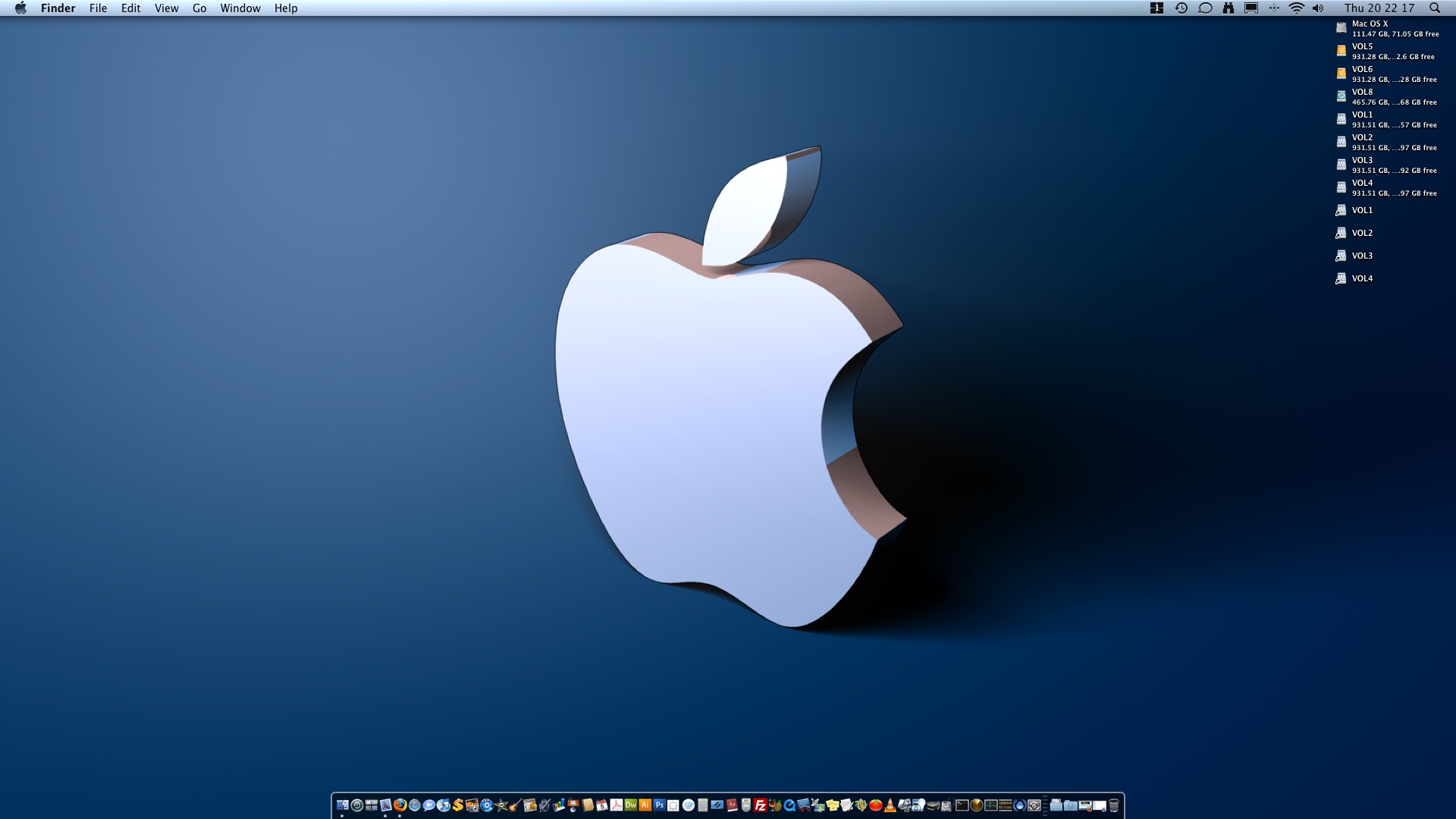Open the Spaces menu bar indicator
This screenshot has height=819, width=1456.
[x=1156, y=8]
